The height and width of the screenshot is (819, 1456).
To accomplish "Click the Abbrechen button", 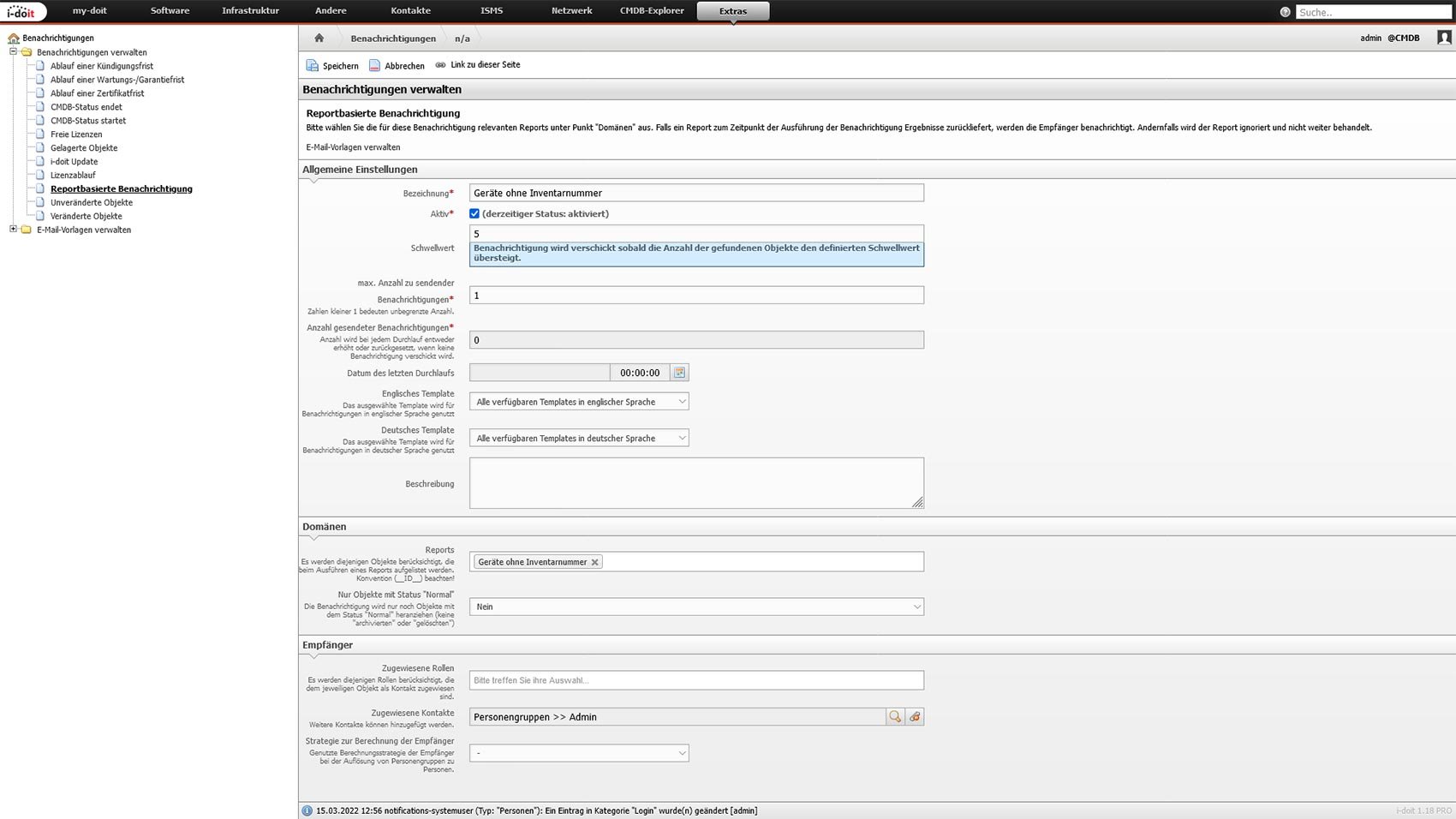I will [x=397, y=66].
